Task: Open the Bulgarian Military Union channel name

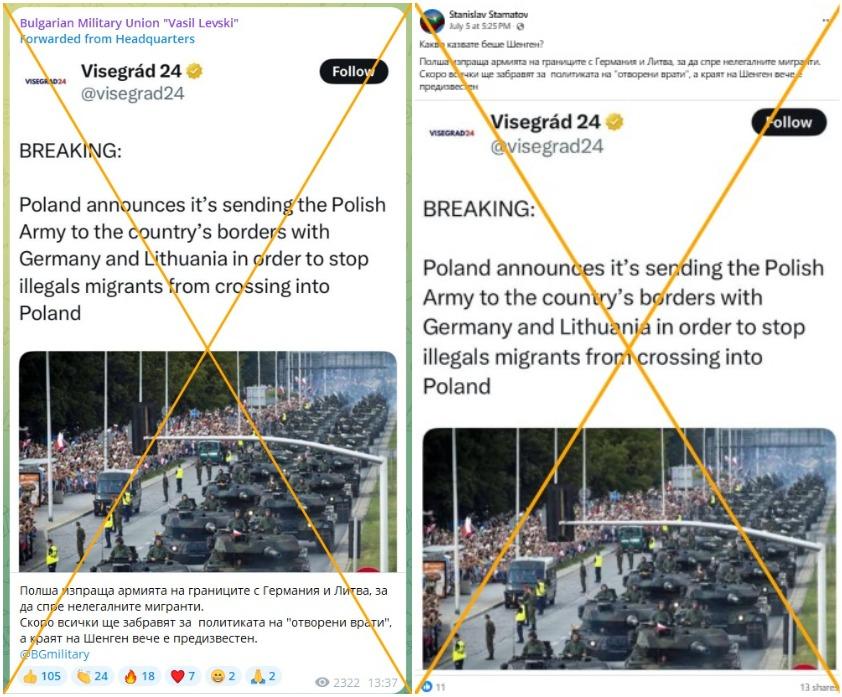Action: (129, 23)
